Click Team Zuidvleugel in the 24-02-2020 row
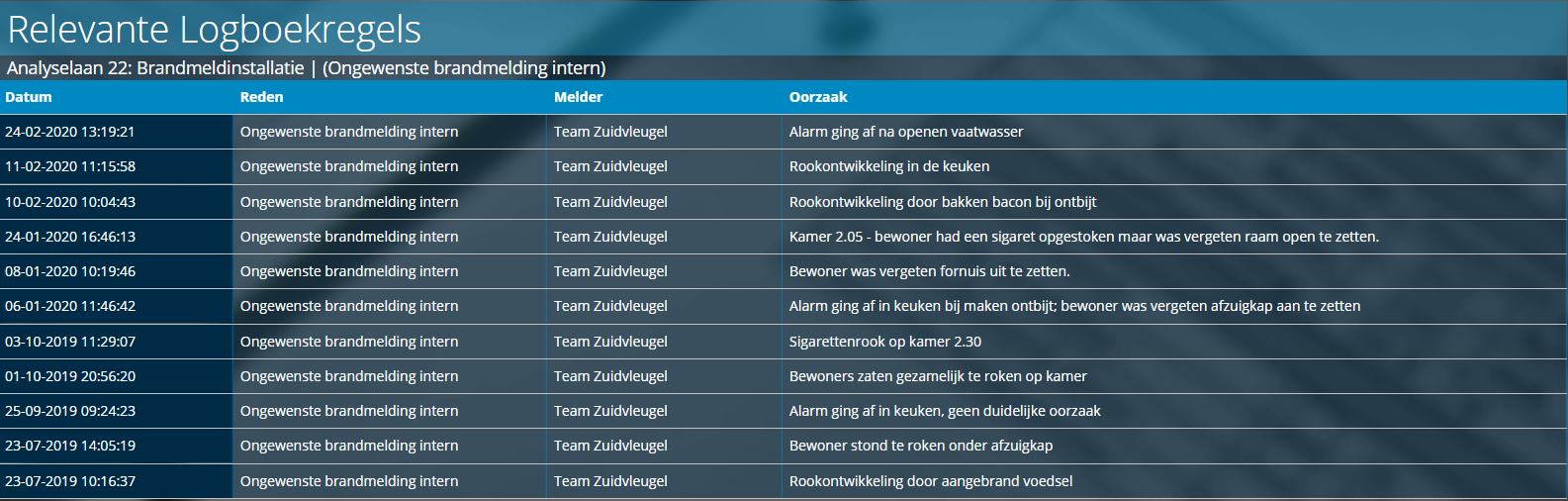The height and width of the screenshot is (501, 1568). click(610, 132)
